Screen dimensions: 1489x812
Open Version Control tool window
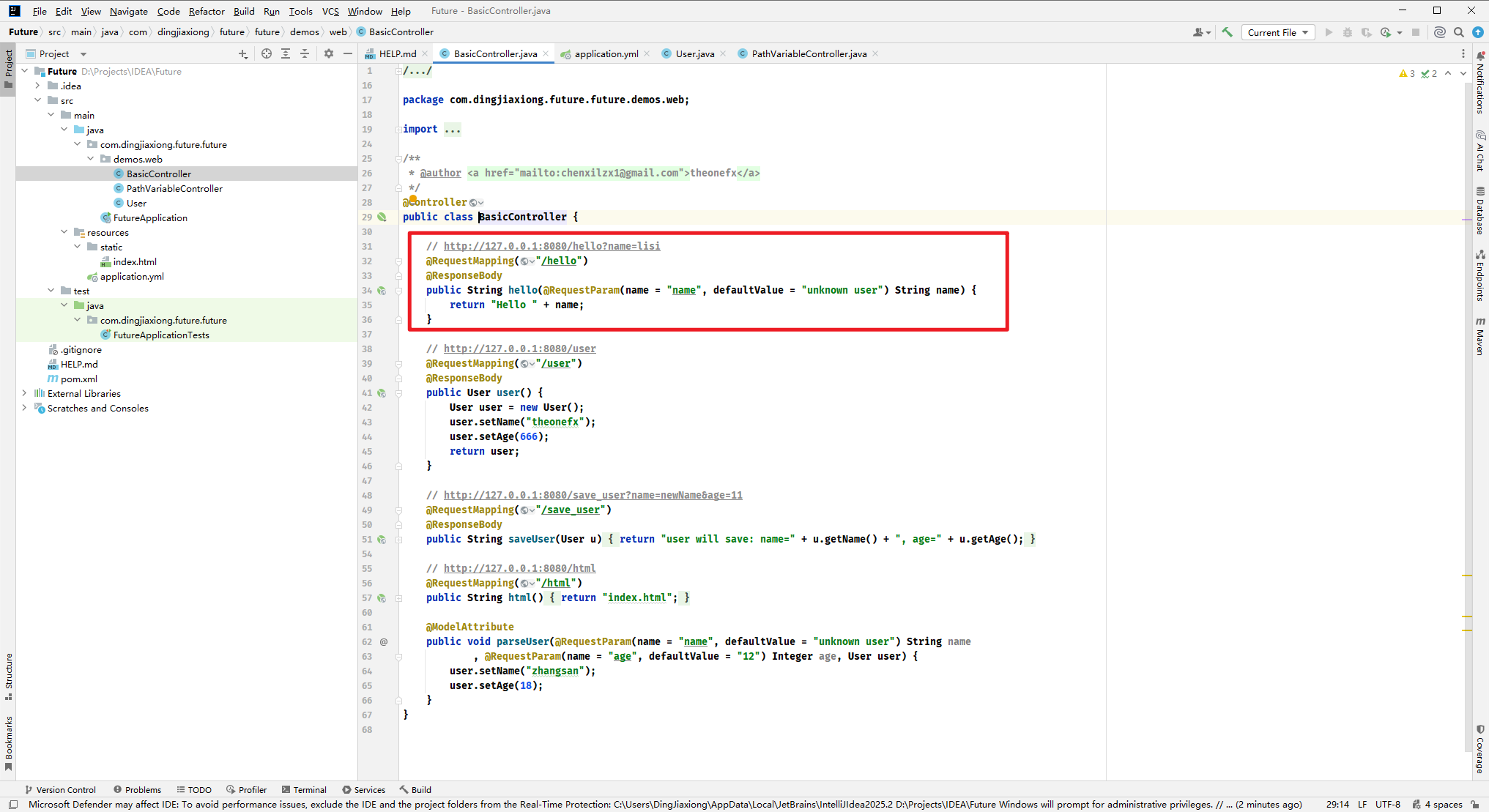tap(61, 789)
